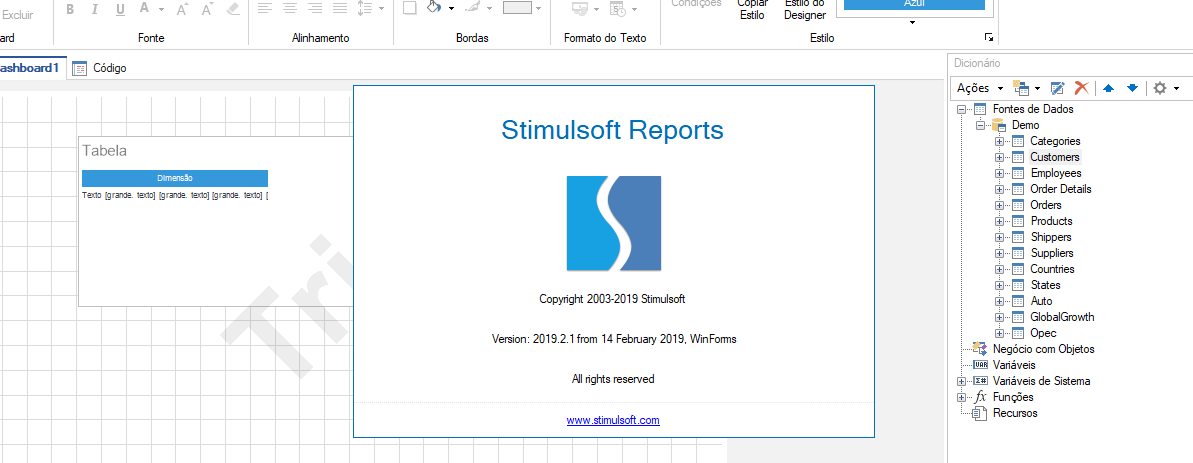Viewport: 1193px width, 463px height.
Task: Open the Ações menu in Dicionário
Action: click(x=980, y=88)
